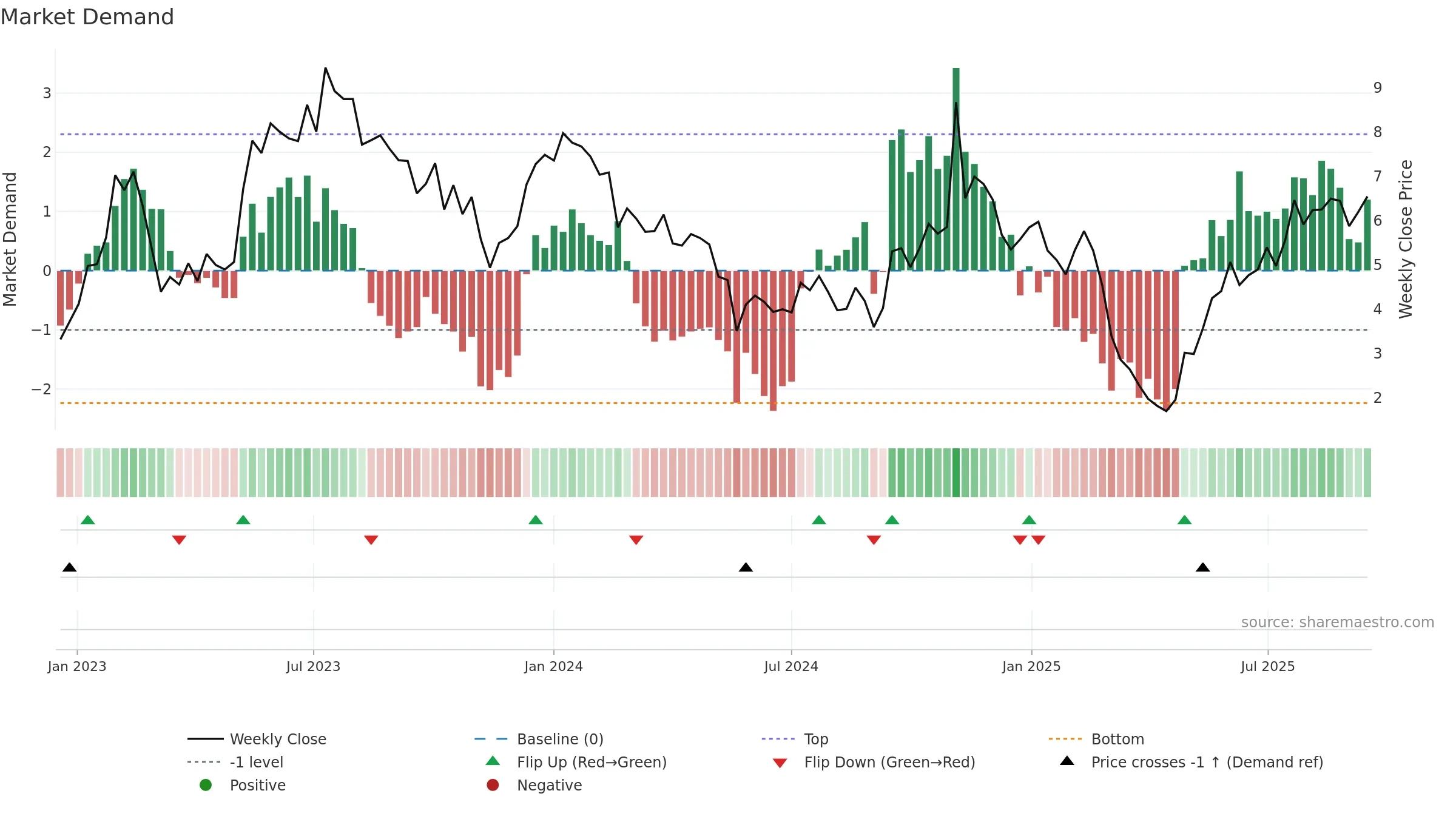Click the Jul 2024 x-axis label
This screenshot has height=819, width=1456.
pyautogui.click(x=791, y=667)
